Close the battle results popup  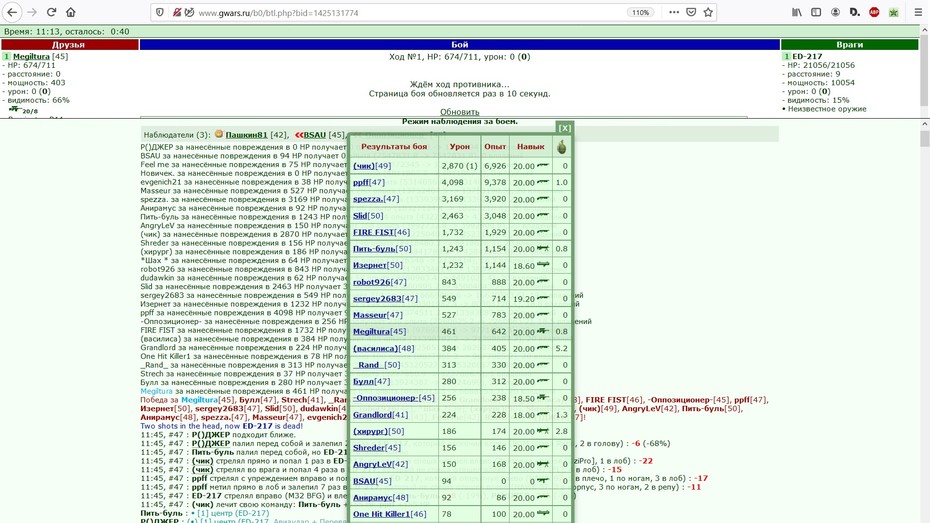[x=565, y=128]
